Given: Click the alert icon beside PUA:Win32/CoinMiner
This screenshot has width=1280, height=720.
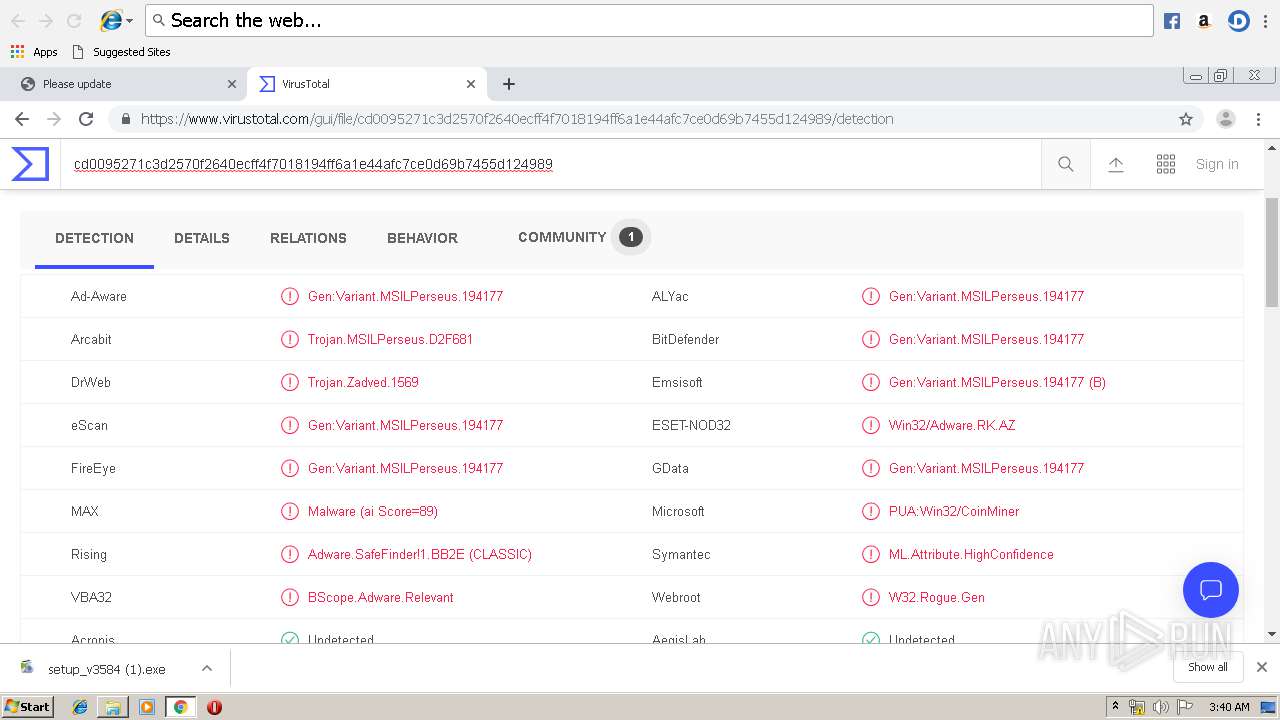Looking at the screenshot, I should 871,511.
